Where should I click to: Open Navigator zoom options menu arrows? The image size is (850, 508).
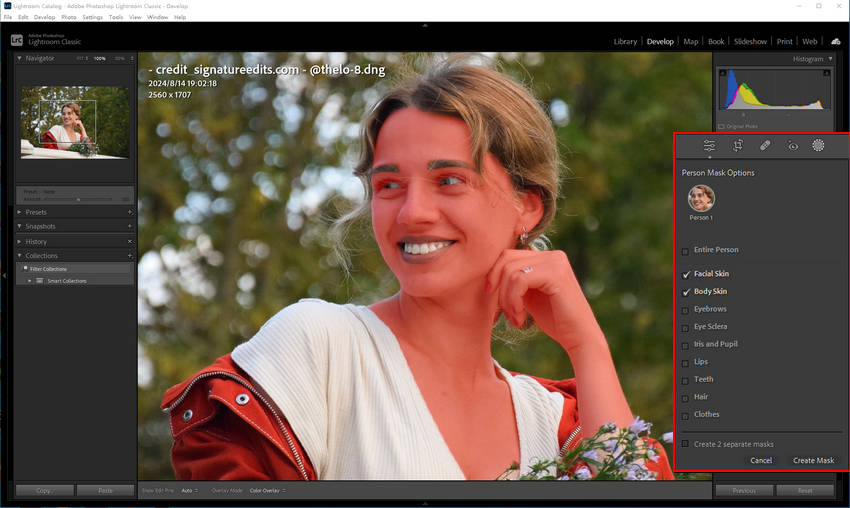[132, 58]
